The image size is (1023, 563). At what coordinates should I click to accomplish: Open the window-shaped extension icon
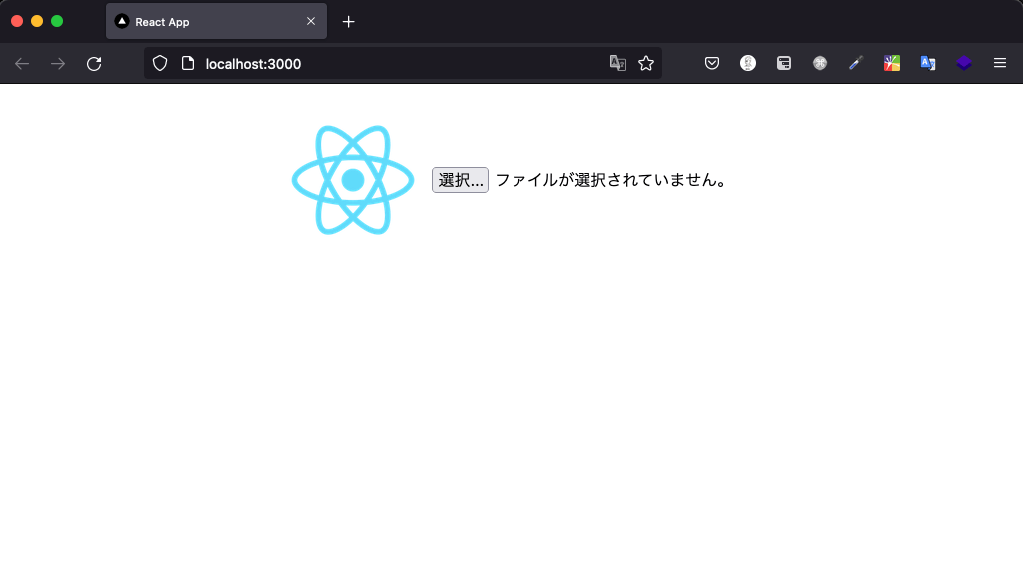[x=784, y=63]
